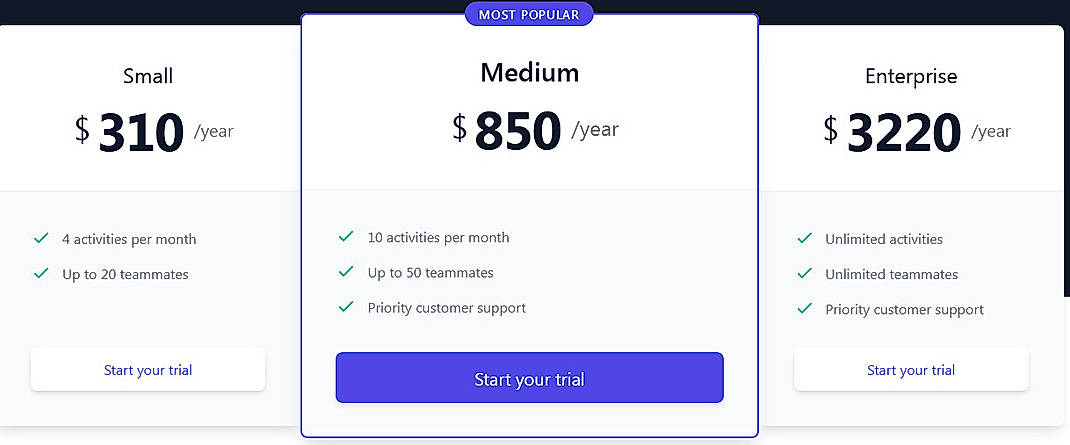Click checkmark beside Unlimited activities
This screenshot has height=445, width=1070.
[804, 238]
